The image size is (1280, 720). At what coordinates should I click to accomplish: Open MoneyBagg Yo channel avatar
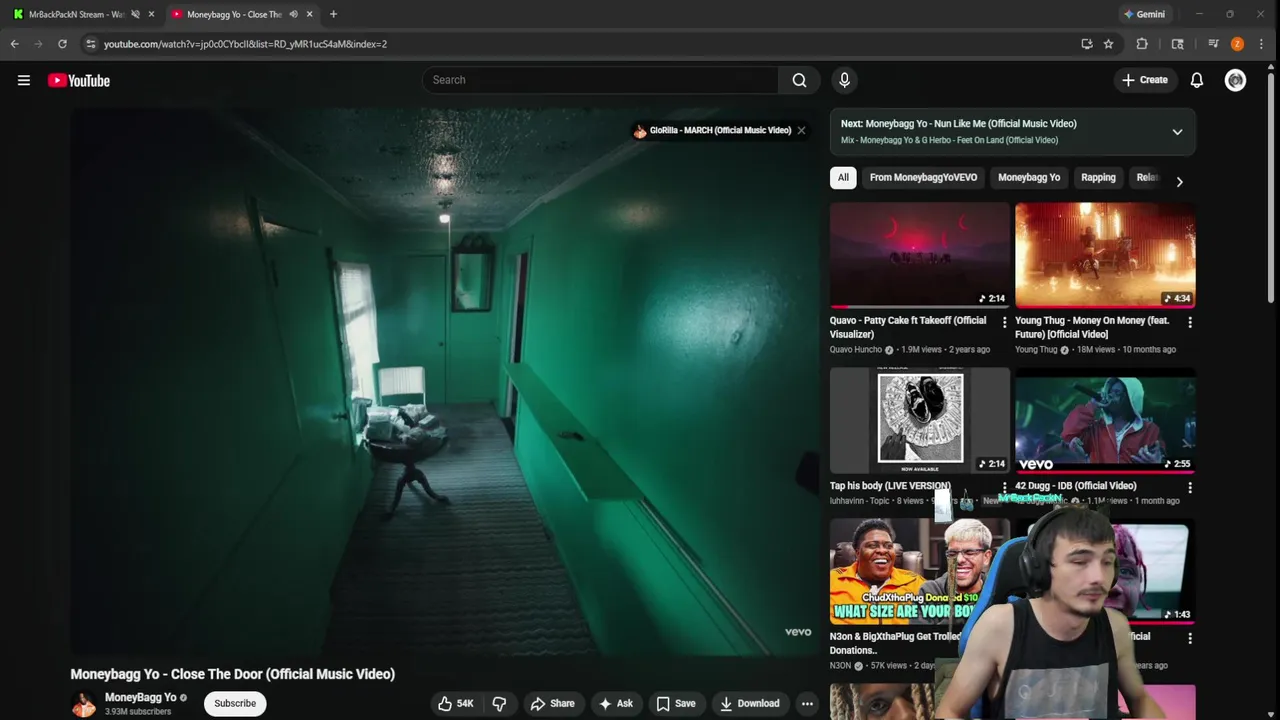[x=83, y=704]
